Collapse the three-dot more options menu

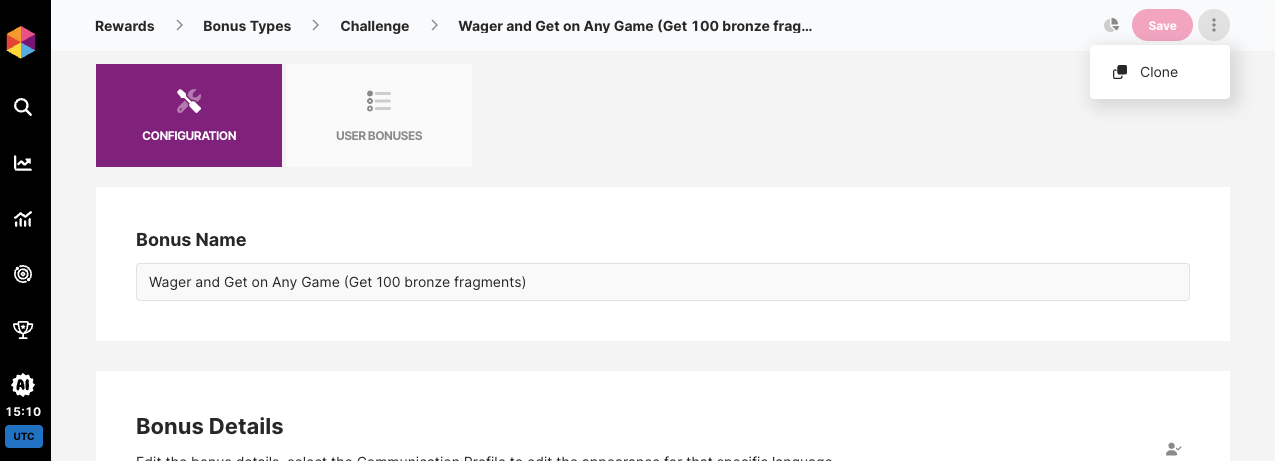coord(1213,26)
